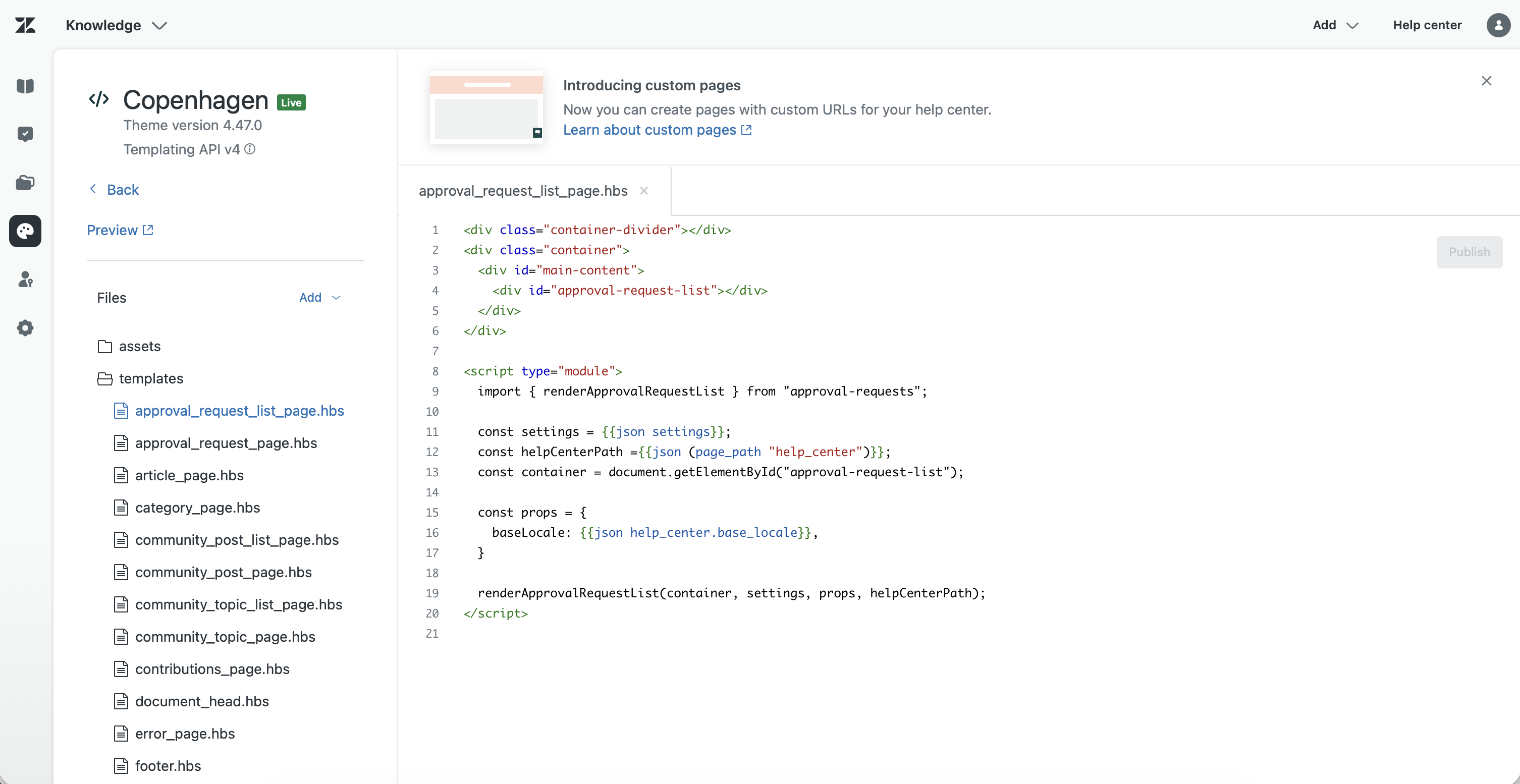Click line 12 helpCenterPath declaration
This screenshot has width=1520, height=784.
(684, 452)
